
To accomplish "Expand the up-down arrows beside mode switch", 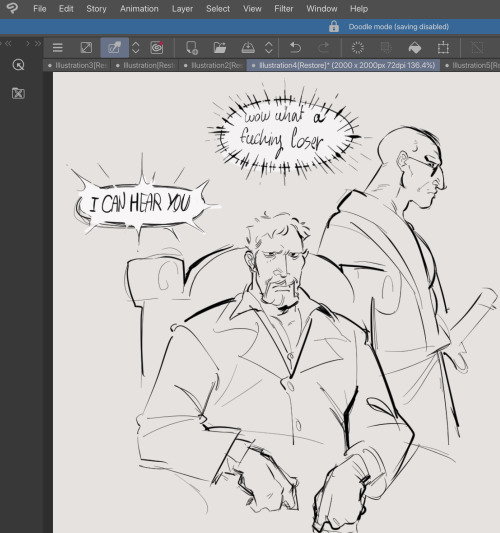I will click(136, 48).
